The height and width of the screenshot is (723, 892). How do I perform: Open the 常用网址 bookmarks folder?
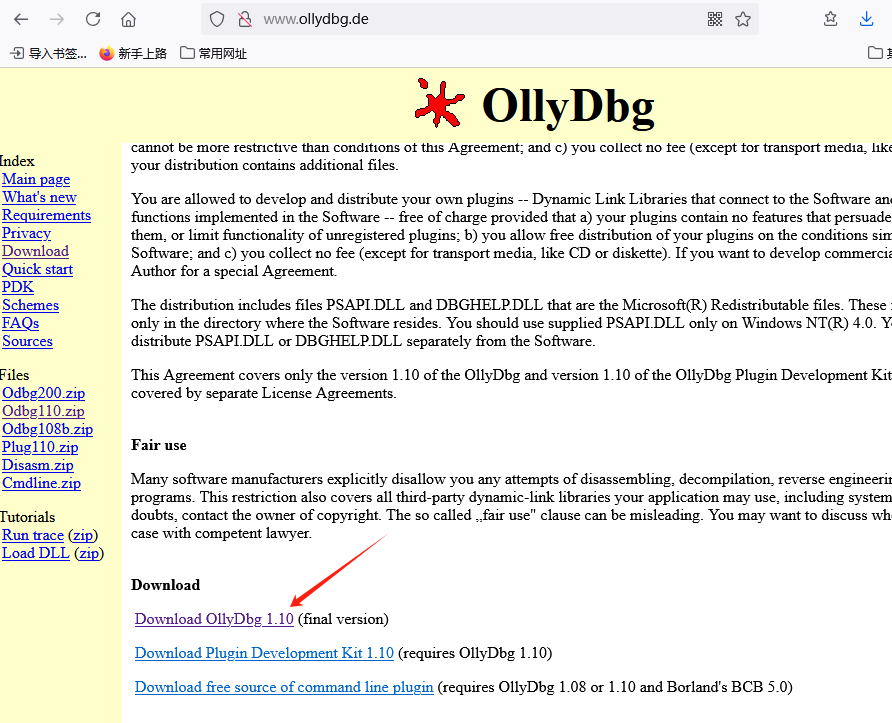213,53
